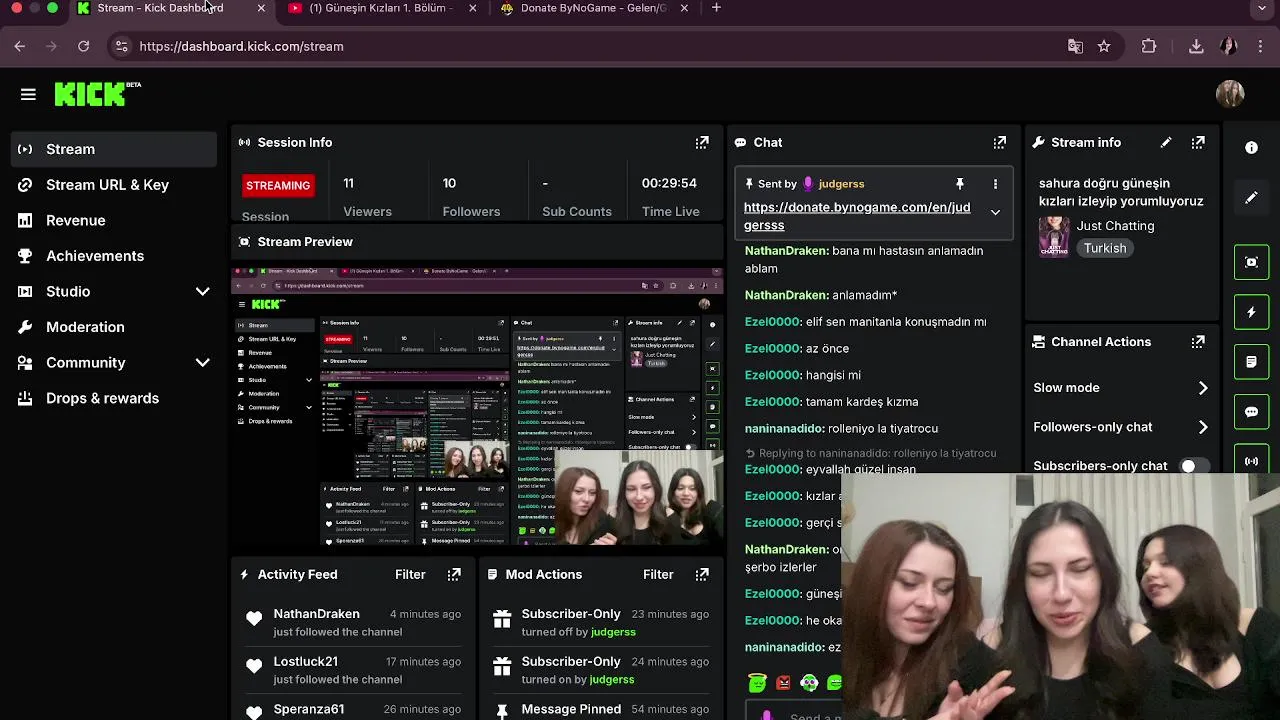
Task: Open pinned message three-dot options
Action: click(995, 184)
